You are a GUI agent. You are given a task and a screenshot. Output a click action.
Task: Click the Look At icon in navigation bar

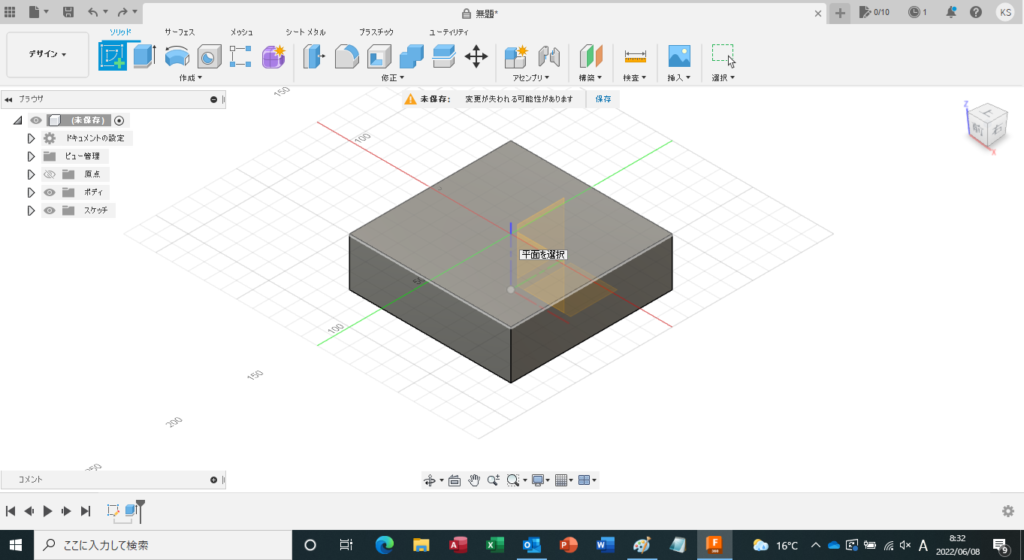pos(455,480)
